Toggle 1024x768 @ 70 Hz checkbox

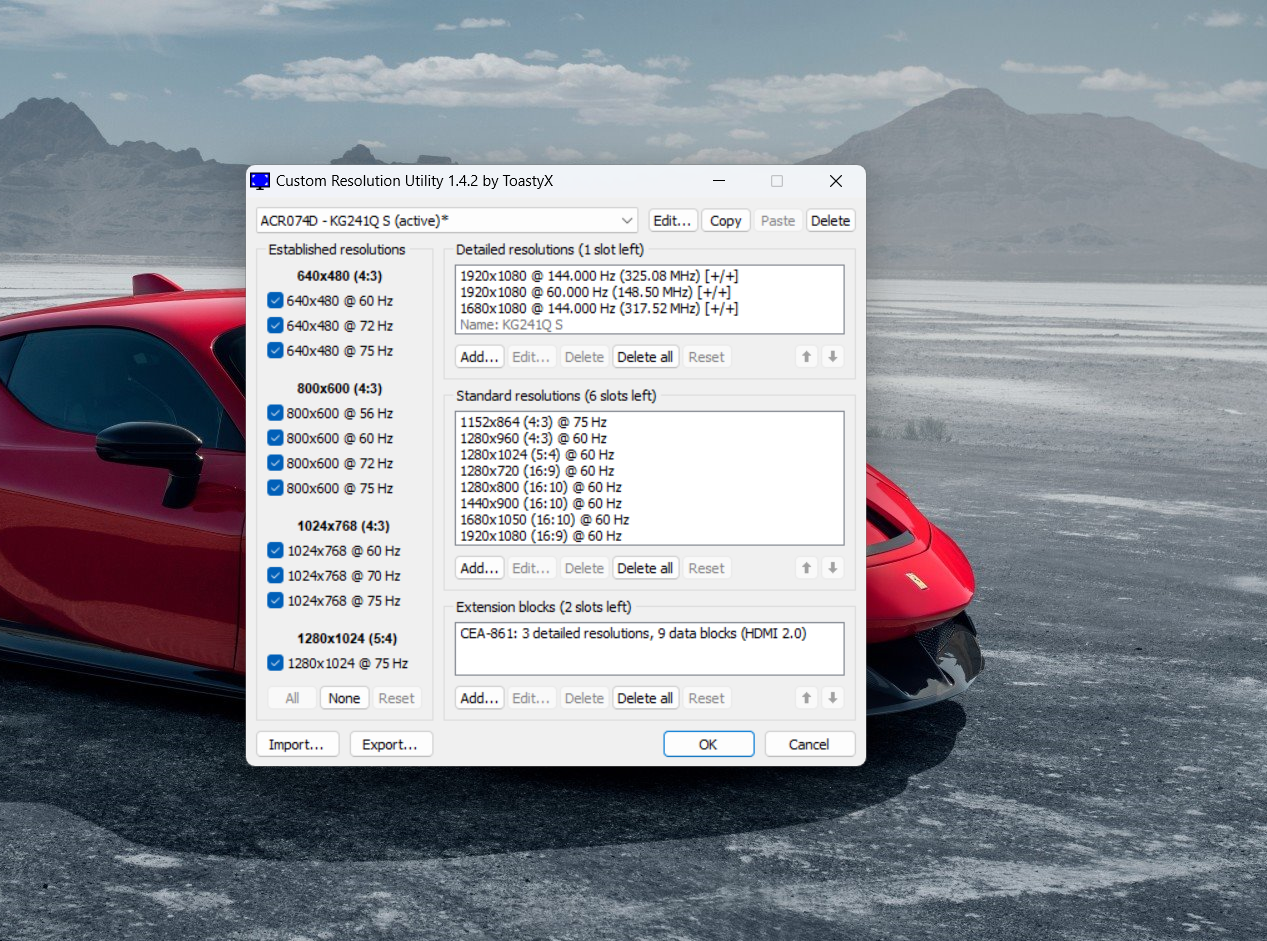pos(275,575)
